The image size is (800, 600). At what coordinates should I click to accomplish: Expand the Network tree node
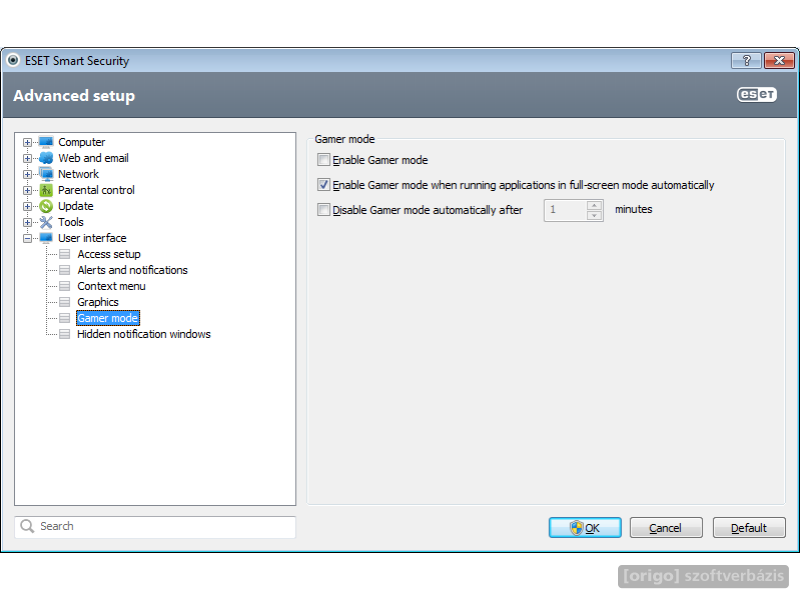[28, 174]
